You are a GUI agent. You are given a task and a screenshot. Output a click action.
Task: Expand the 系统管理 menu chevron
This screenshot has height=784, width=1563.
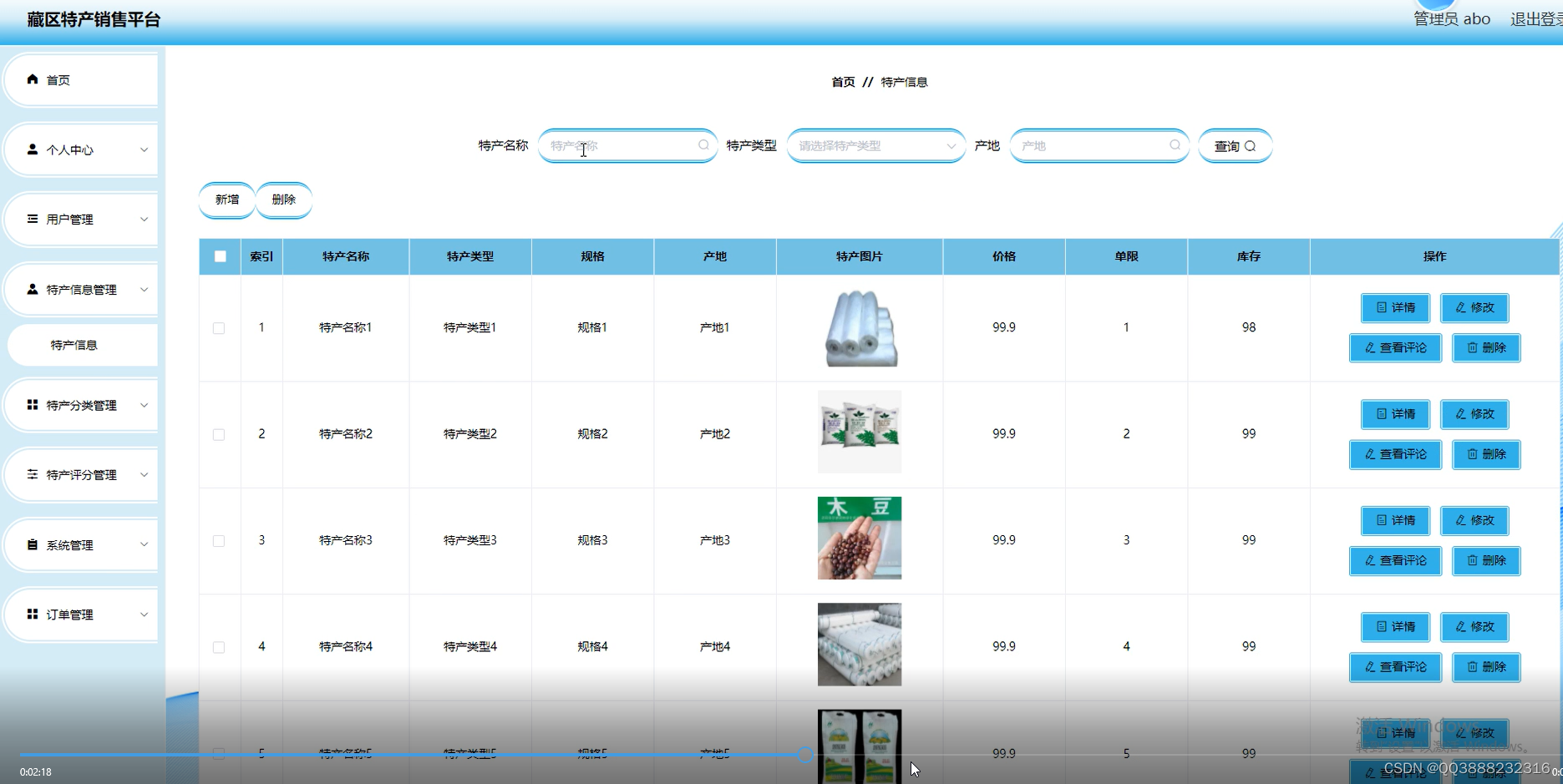(x=144, y=544)
